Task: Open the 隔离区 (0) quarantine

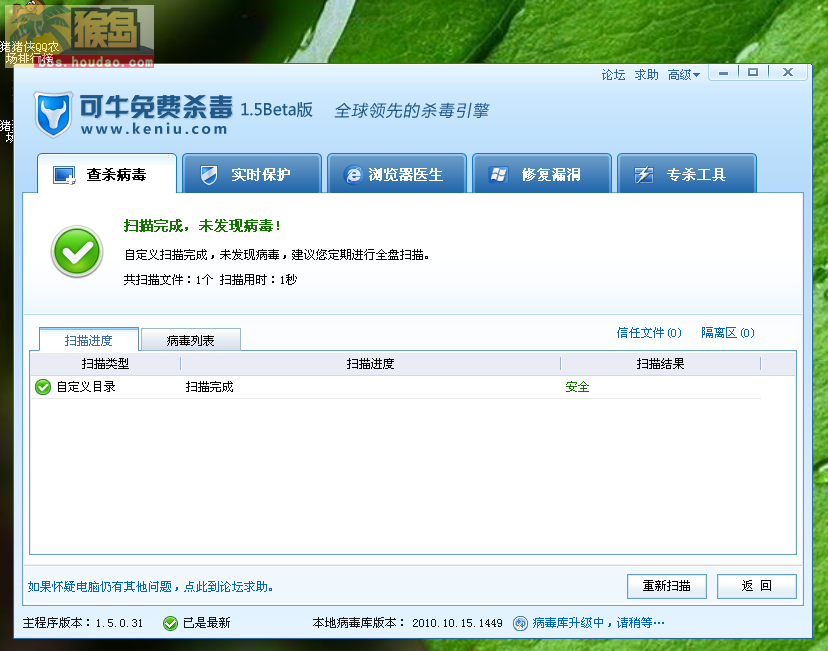Action: pos(728,333)
